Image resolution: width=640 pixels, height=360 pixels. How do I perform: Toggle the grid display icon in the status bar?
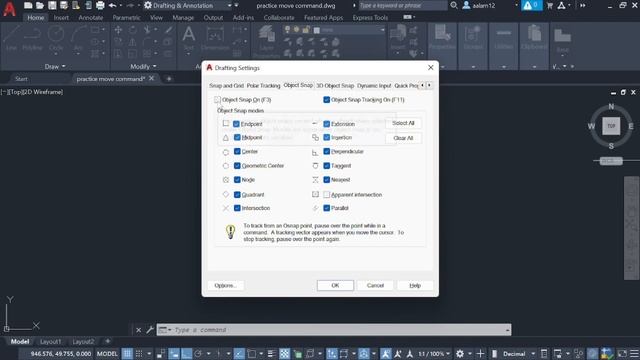pyautogui.click(x=127, y=353)
